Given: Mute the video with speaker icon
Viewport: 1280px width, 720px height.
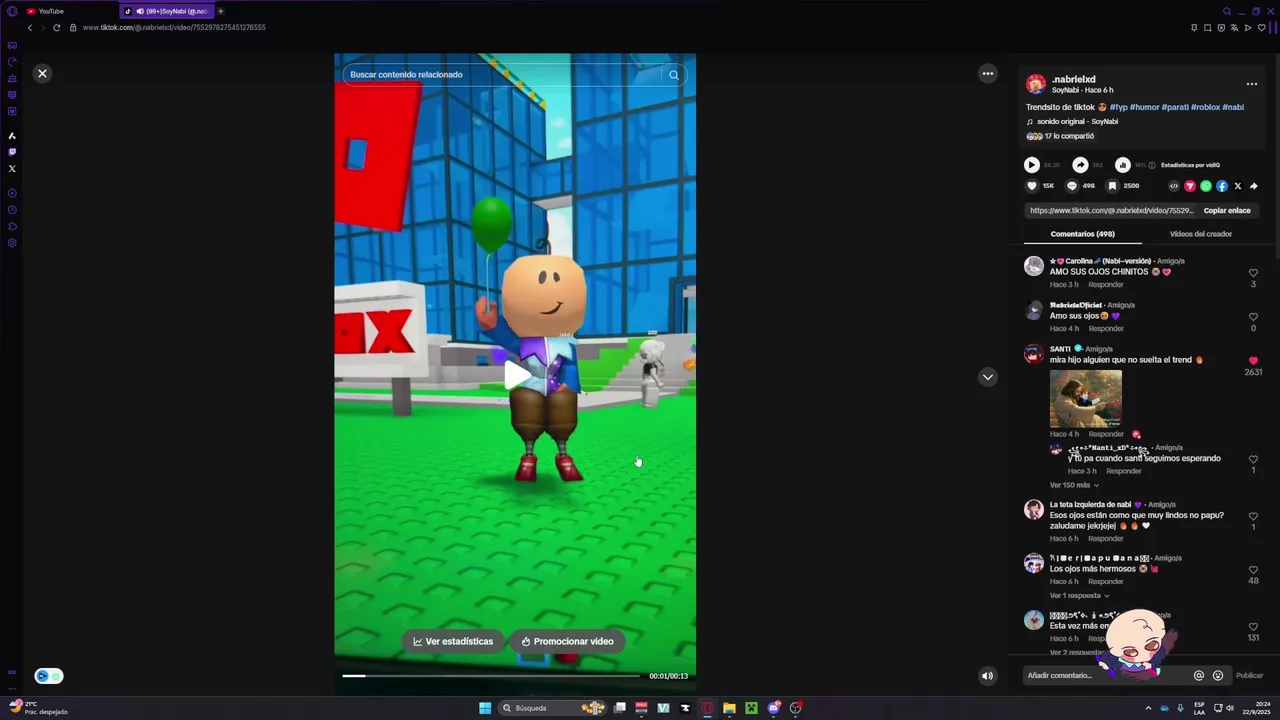Looking at the screenshot, I should (987, 675).
